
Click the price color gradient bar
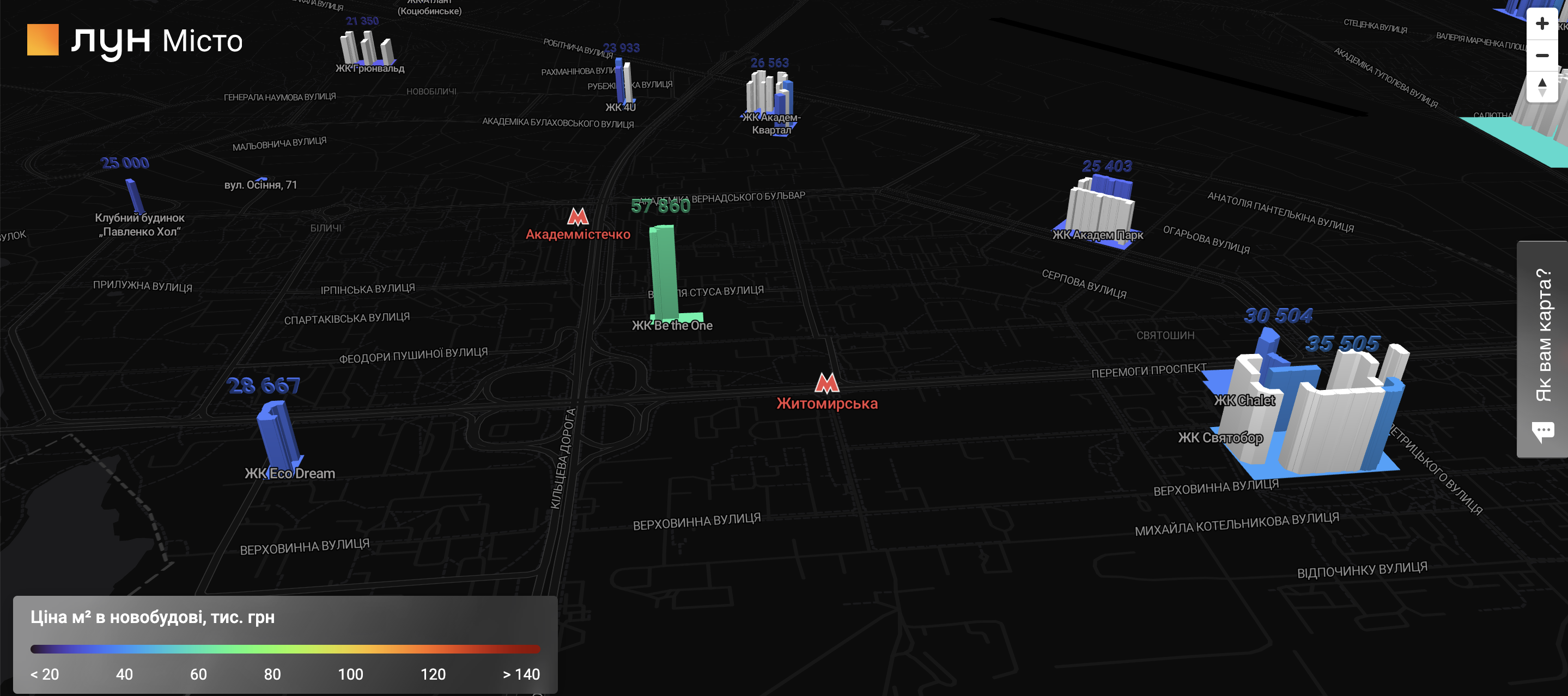pyautogui.click(x=285, y=649)
